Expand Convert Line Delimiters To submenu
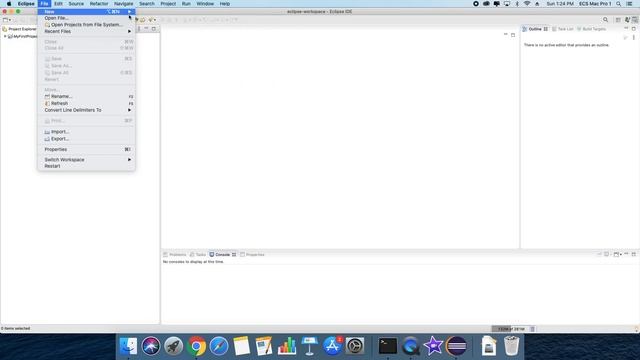Screen dimensions: 640x360 (87, 110)
